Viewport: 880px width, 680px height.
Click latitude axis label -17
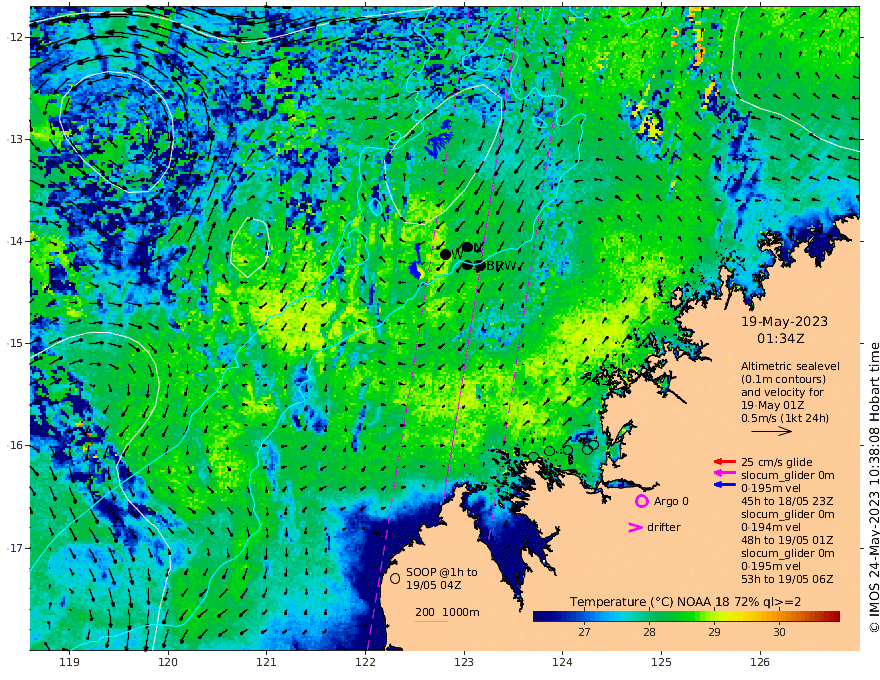click(x=13, y=548)
